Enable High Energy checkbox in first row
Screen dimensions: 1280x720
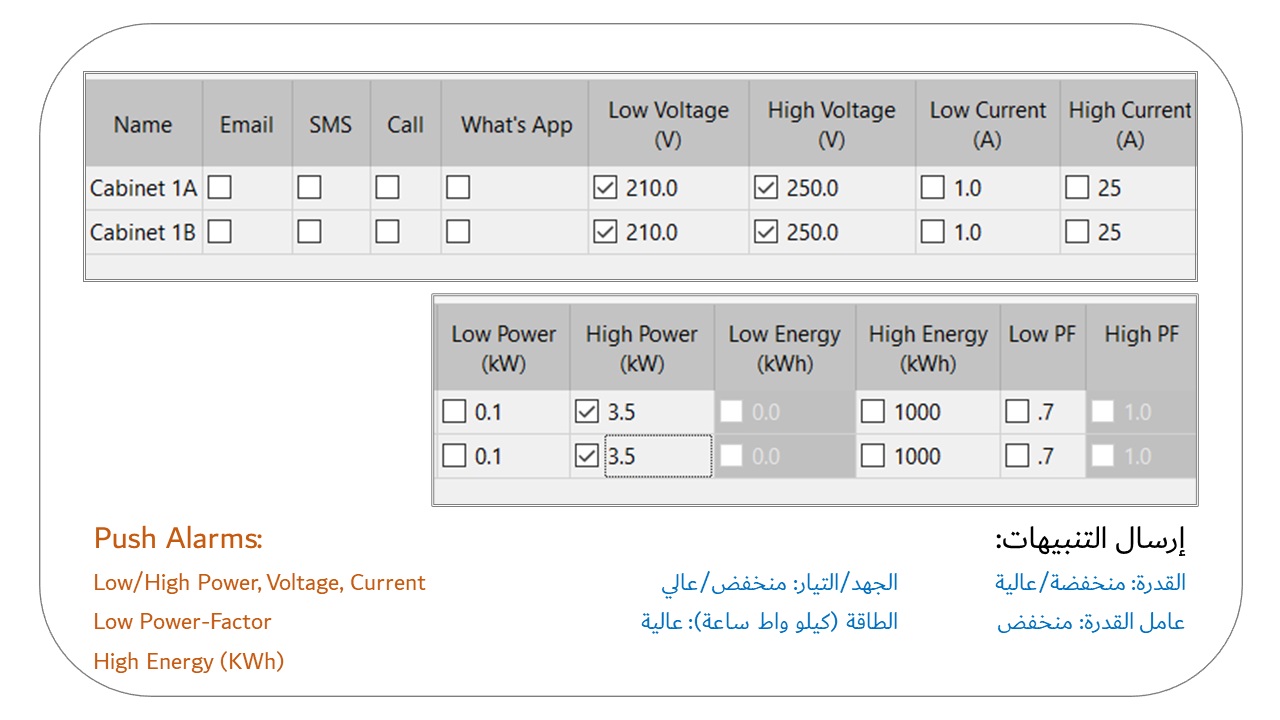[x=873, y=412]
